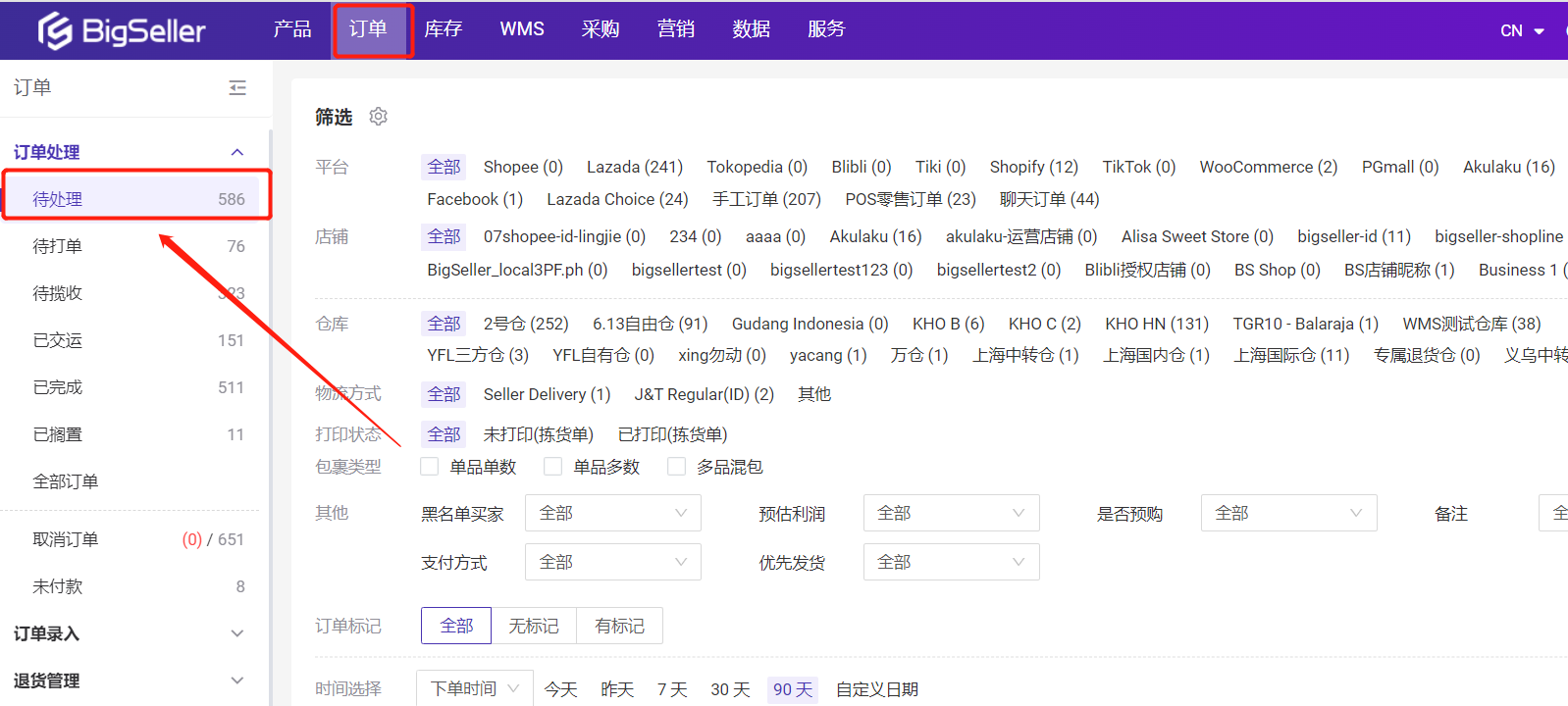This screenshot has width=1568, height=706.
Task: Open the 订单 top menu
Action: coord(369,29)
